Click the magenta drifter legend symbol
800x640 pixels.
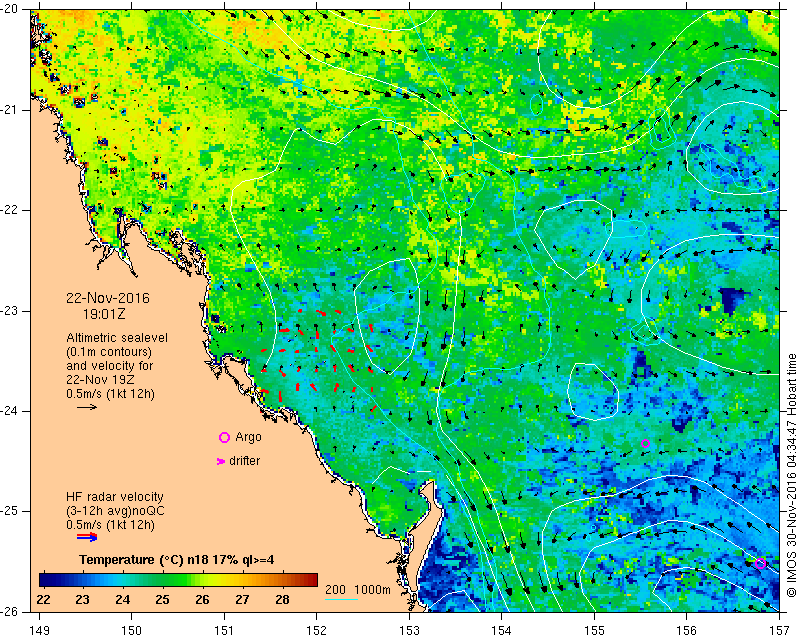(x=221, y=461)
